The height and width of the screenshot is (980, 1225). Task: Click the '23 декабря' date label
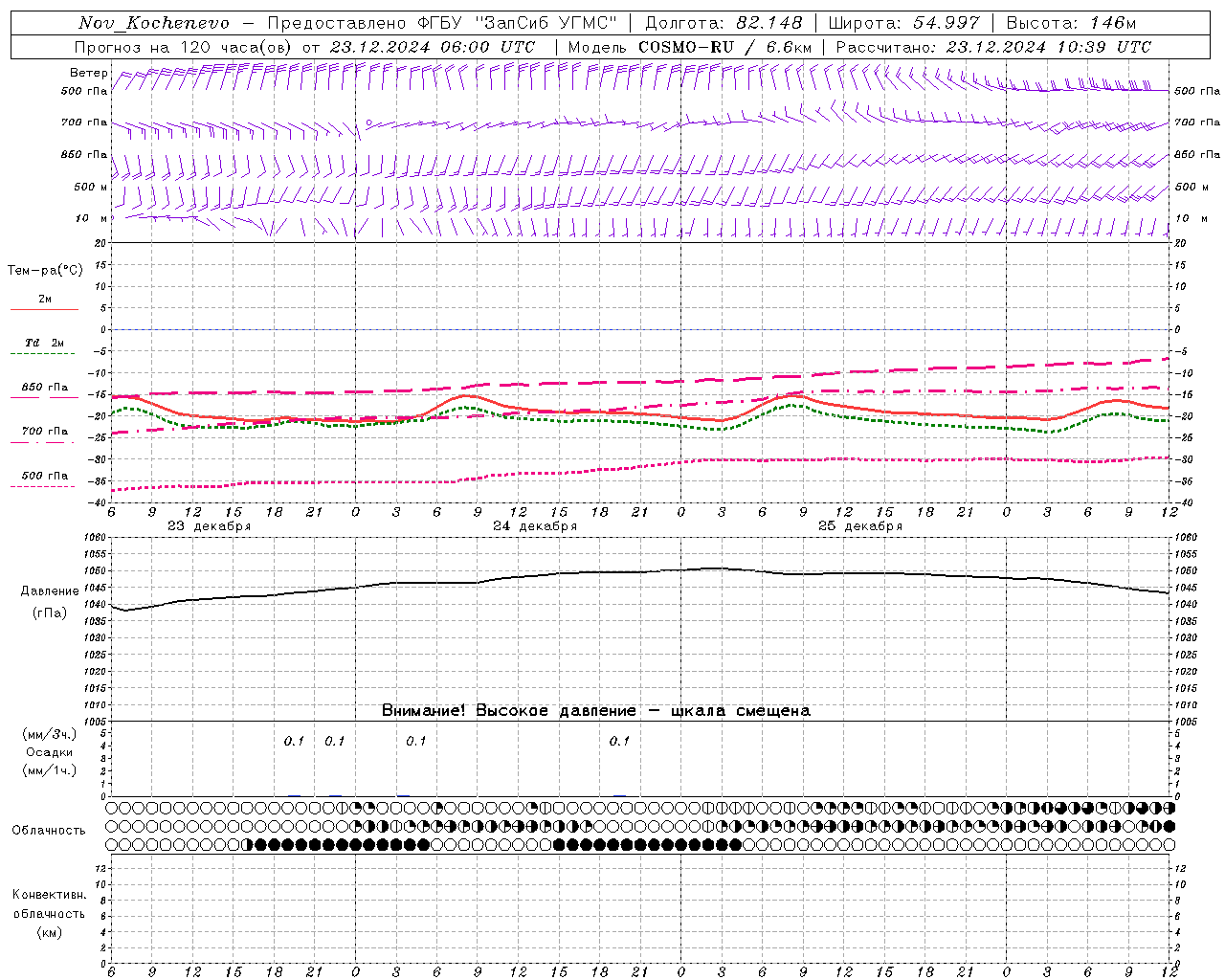210,526
